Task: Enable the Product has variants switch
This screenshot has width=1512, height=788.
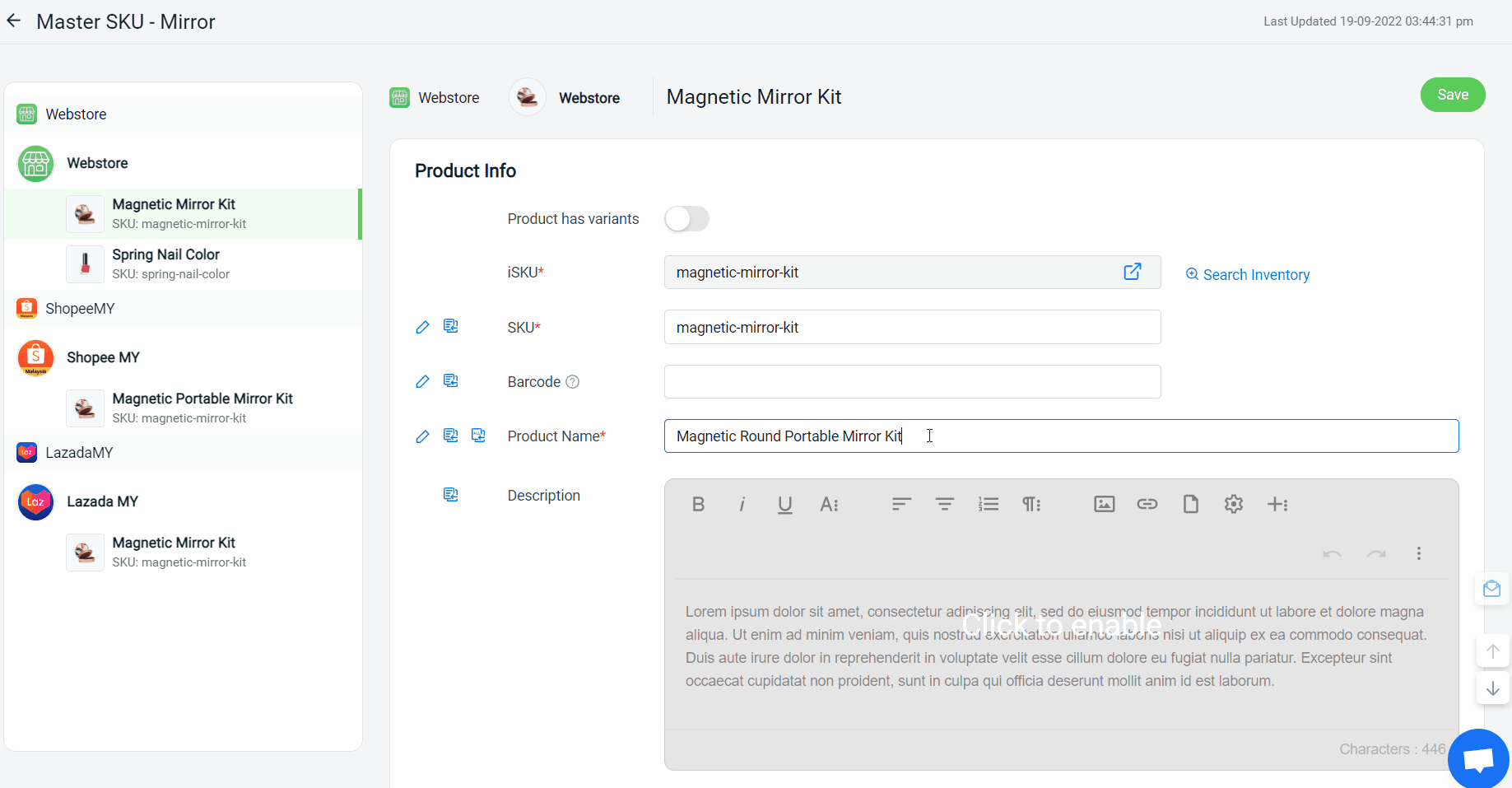Action: pos(686,219)
